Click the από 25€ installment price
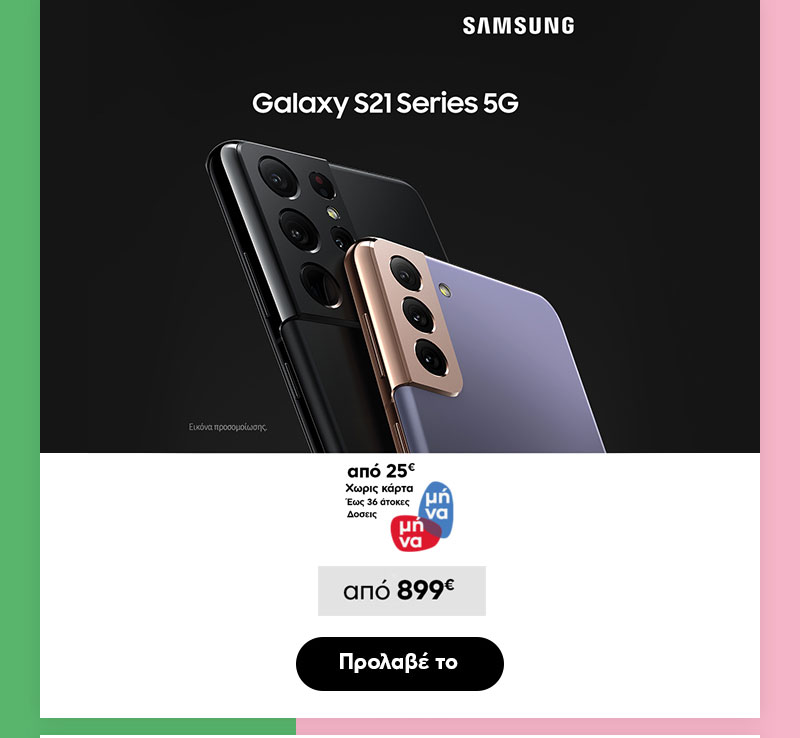The image size is (800, 738). point(381,470)
